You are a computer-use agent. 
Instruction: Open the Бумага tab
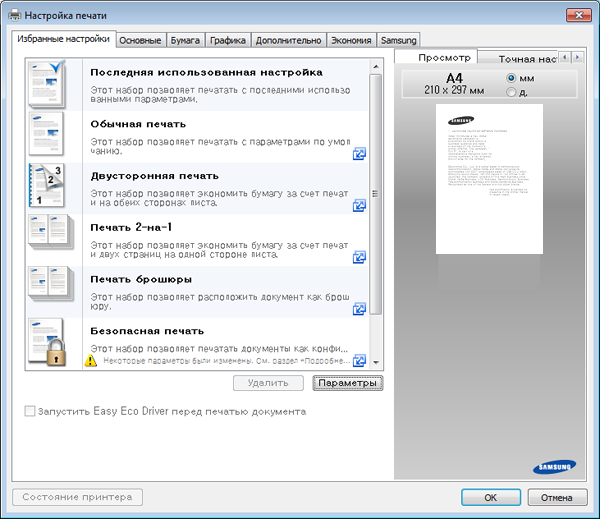click(x=185, y=41)
